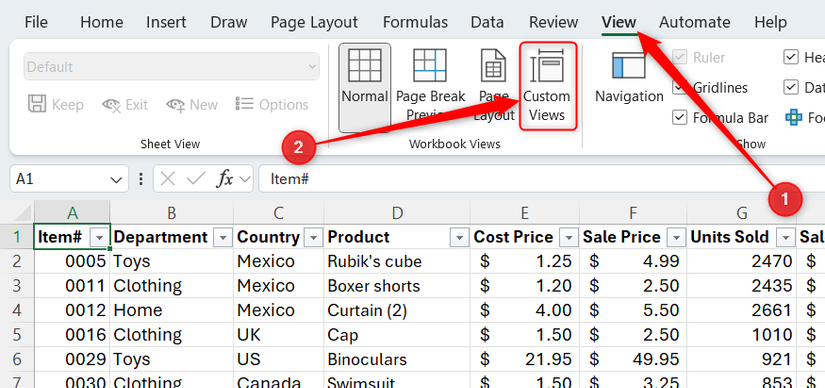
Task: Open formula bar three-dot handle
Action: pos(140,179)
